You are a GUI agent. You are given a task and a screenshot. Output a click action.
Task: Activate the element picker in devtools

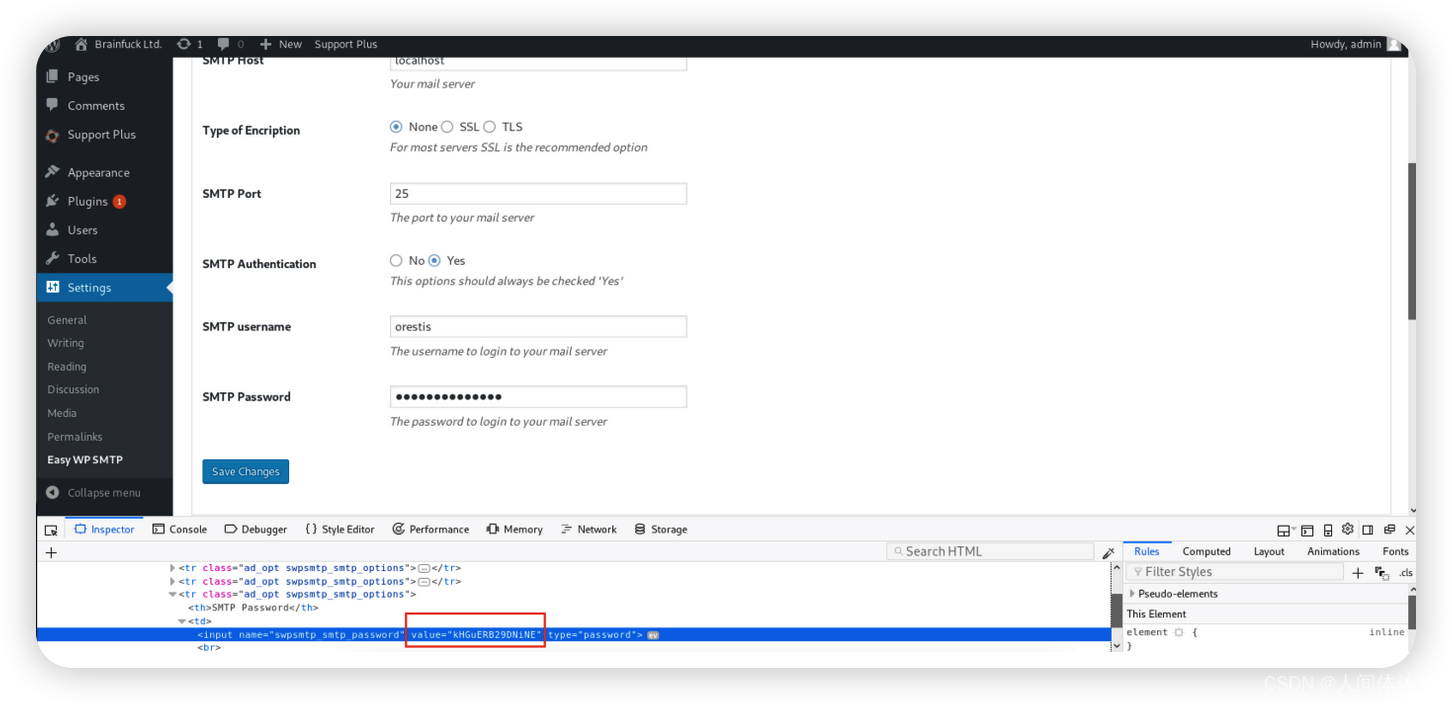[x=51, y=530]
